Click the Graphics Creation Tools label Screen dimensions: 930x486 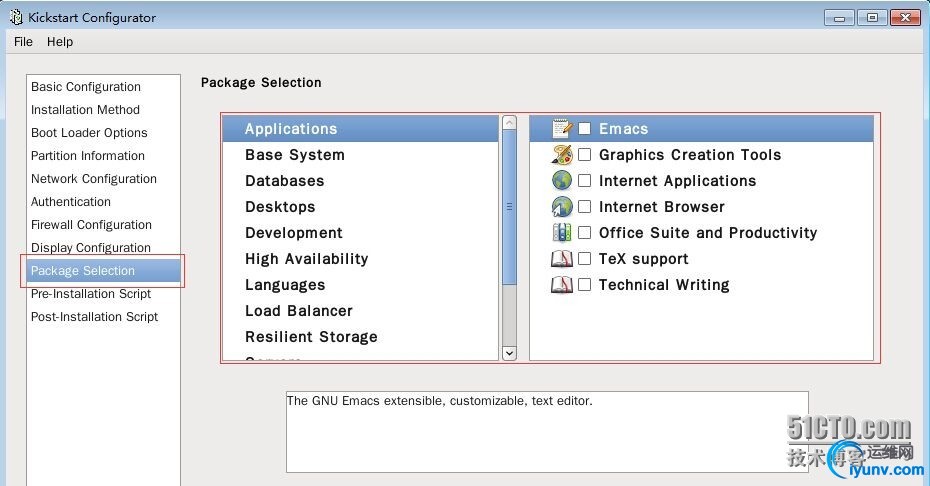(690, 155)
